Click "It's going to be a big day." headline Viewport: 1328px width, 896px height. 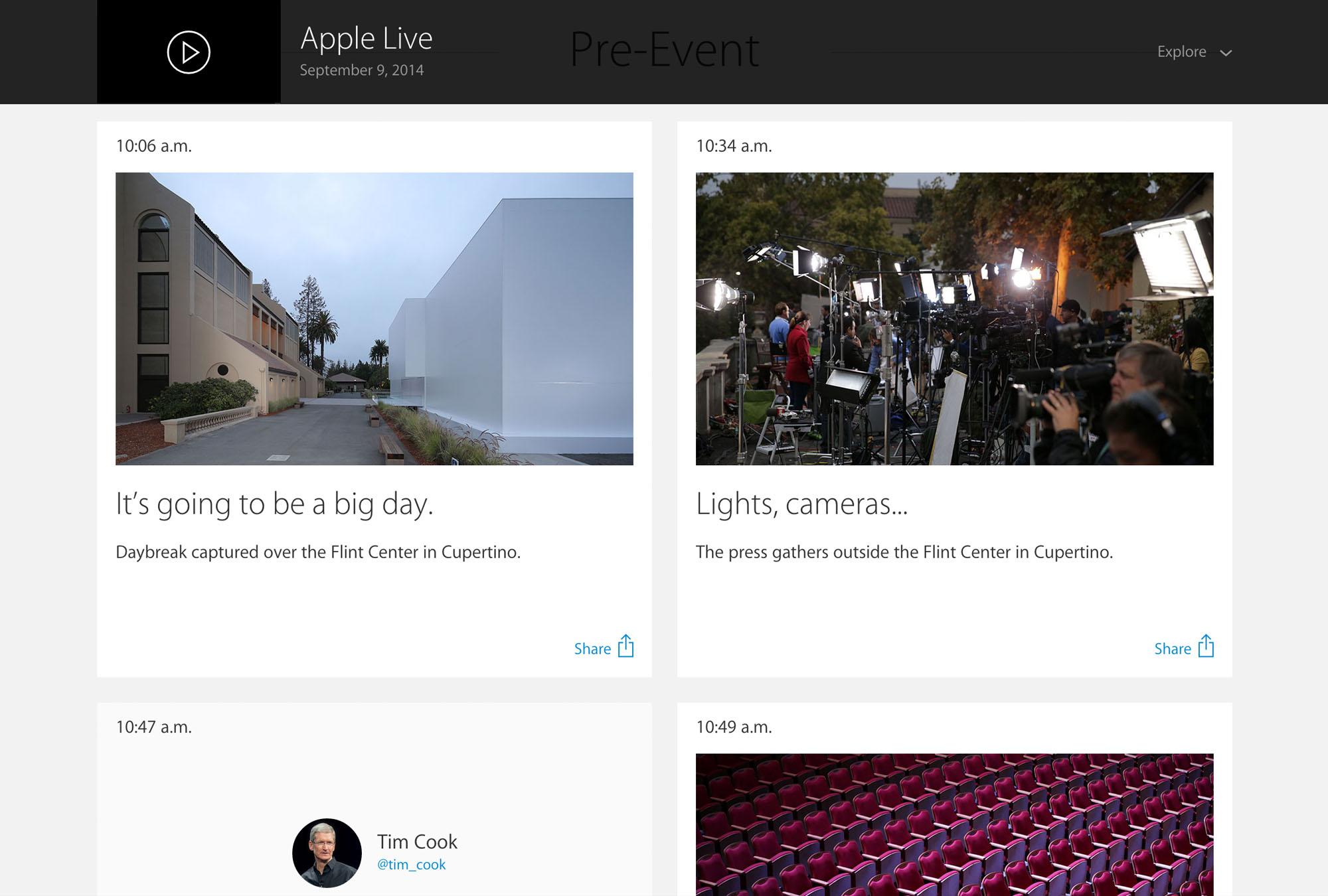coord(274,504)
